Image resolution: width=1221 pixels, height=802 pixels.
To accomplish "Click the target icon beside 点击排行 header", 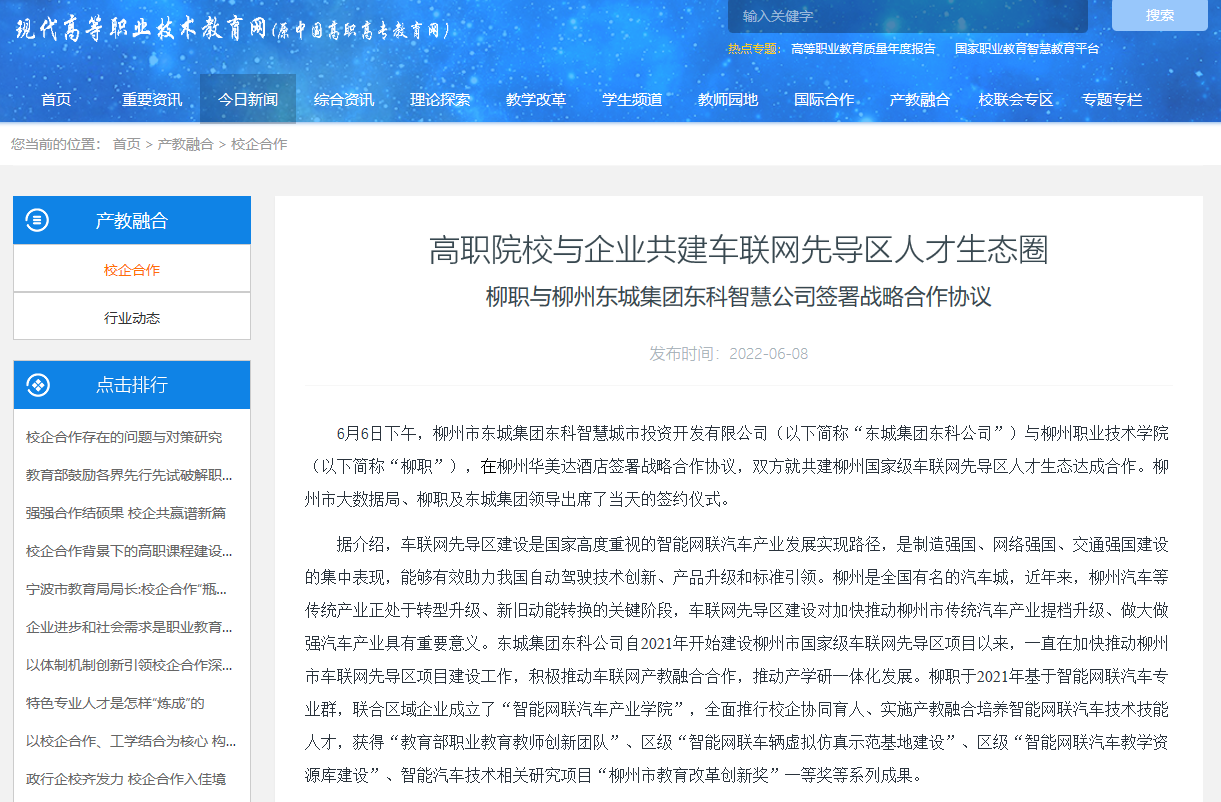I will pyautogui.click(x=37, y=385).
